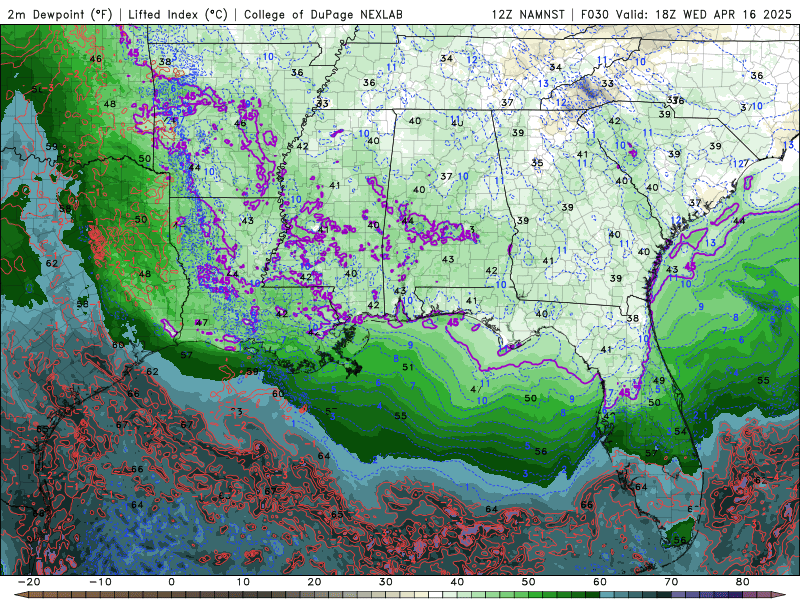
Task: Click the dark green color bar segment below 60
Action: [593, 595]
